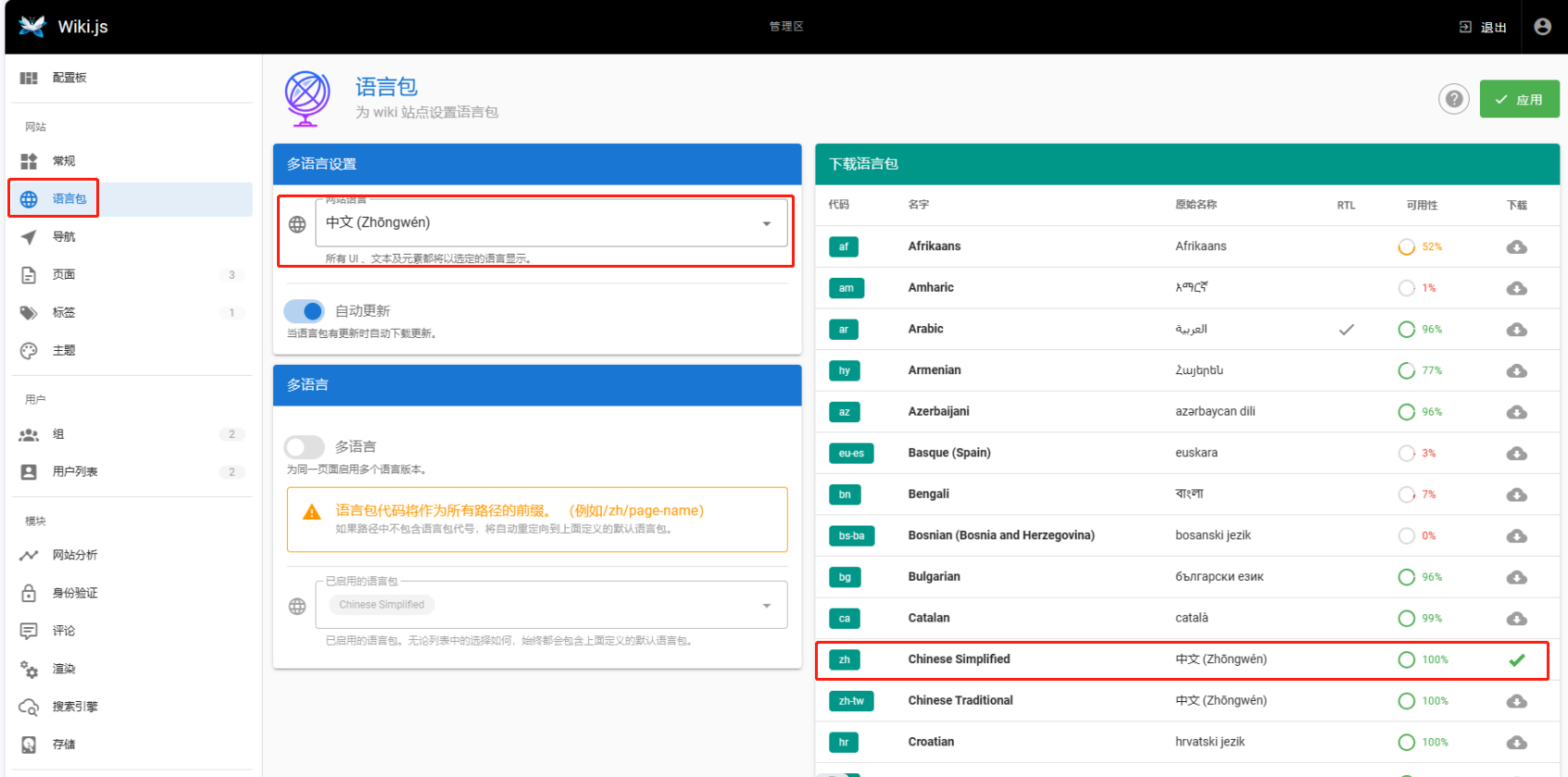The image size is (1568, 777).
Task: Open 存储 in the sidebar
Action: click(x=131, y=746)
